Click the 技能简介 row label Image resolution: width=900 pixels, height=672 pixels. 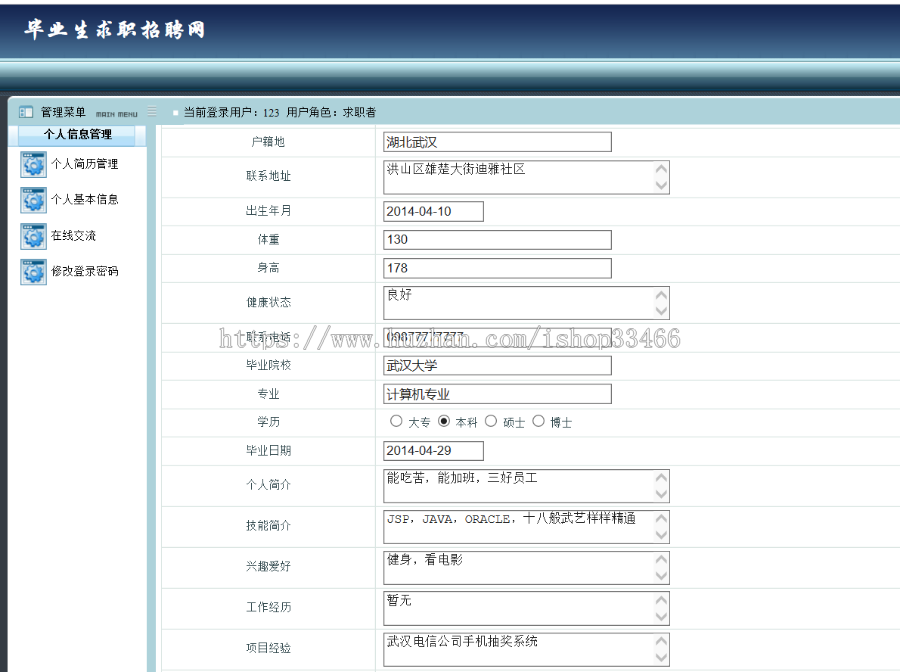coord(268,526)
